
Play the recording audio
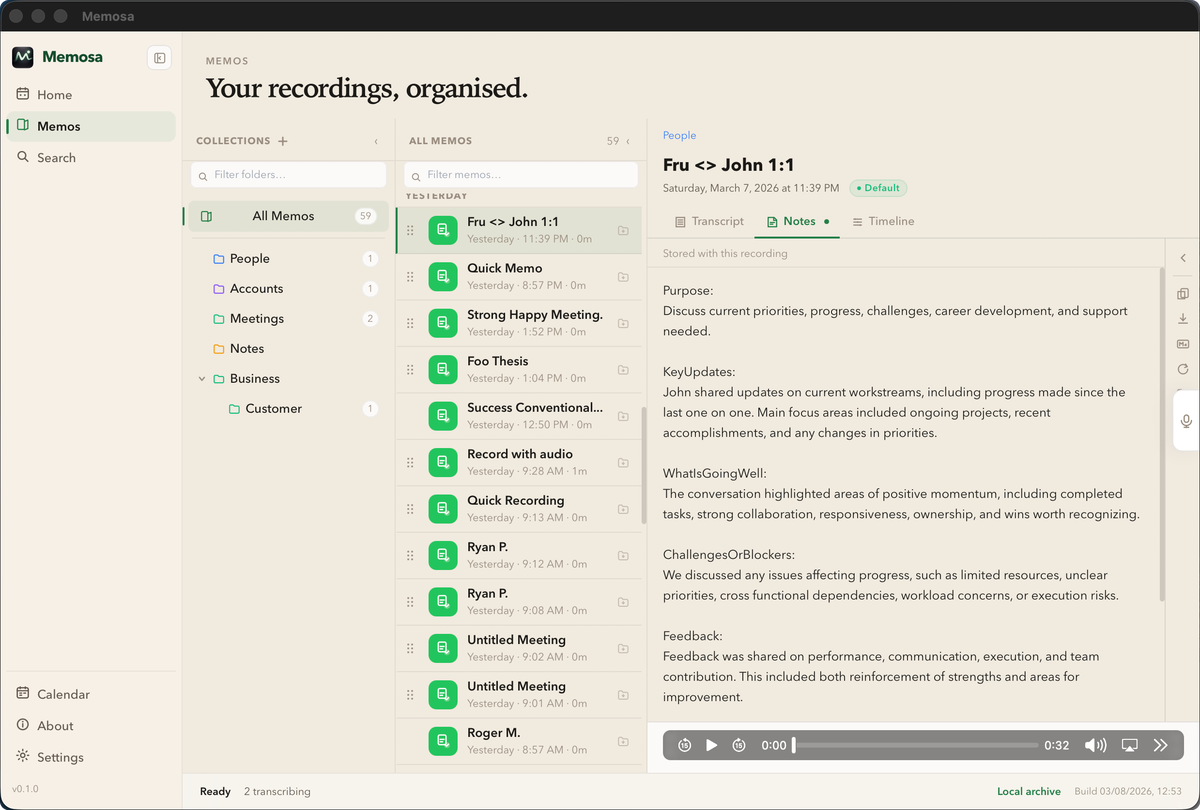point(711,745)
